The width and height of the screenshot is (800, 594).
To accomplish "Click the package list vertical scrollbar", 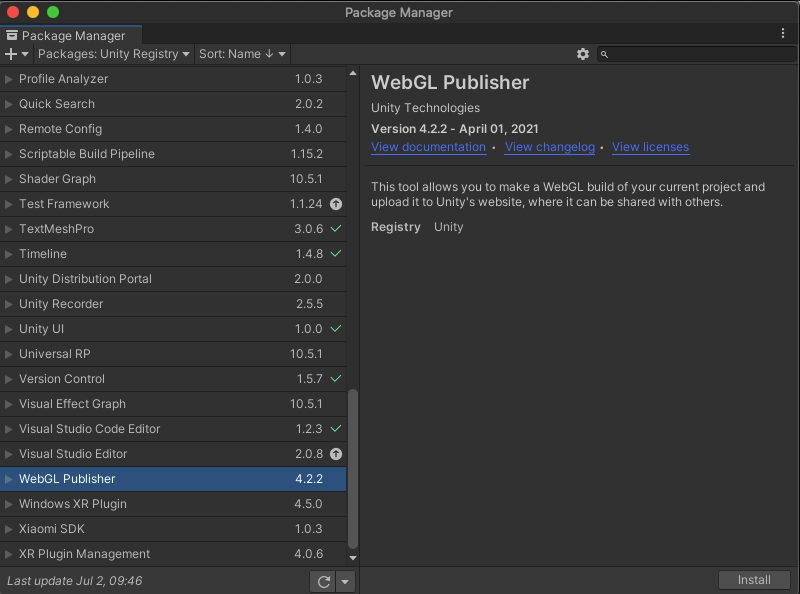I will (353, 470).
